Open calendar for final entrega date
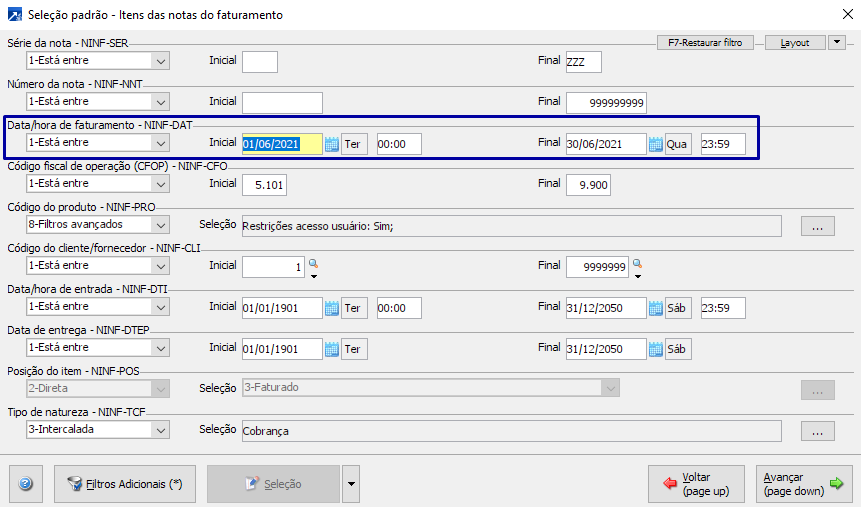The height and width of the screenshot is (507, 861). pyautogui.click(x=656, y=349)
